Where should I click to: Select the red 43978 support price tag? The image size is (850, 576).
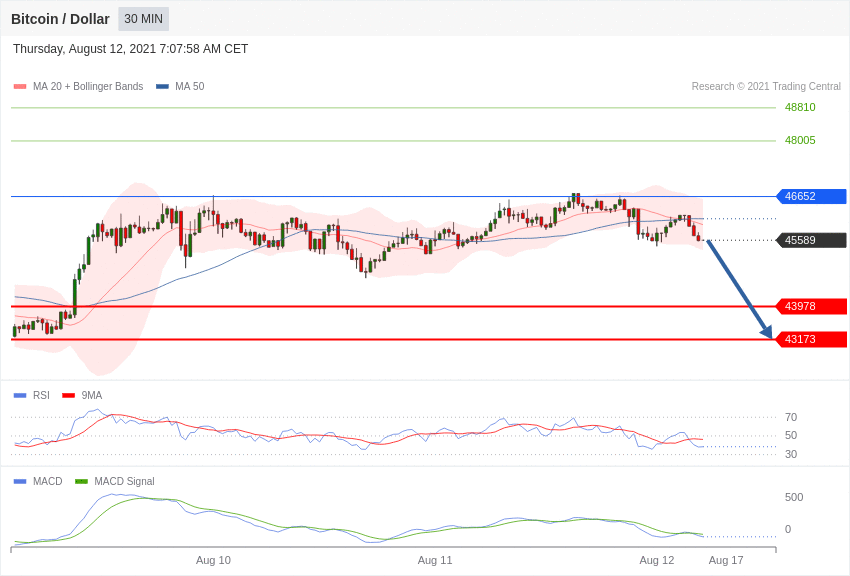pyautogui.click(x=811, y=306)
